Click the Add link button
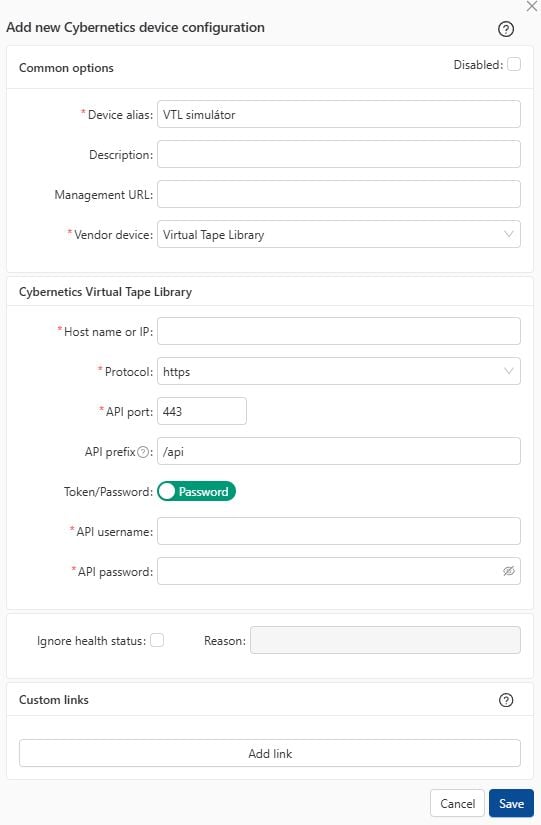Screen dimensions: 541x825 (x=270, y=753)
